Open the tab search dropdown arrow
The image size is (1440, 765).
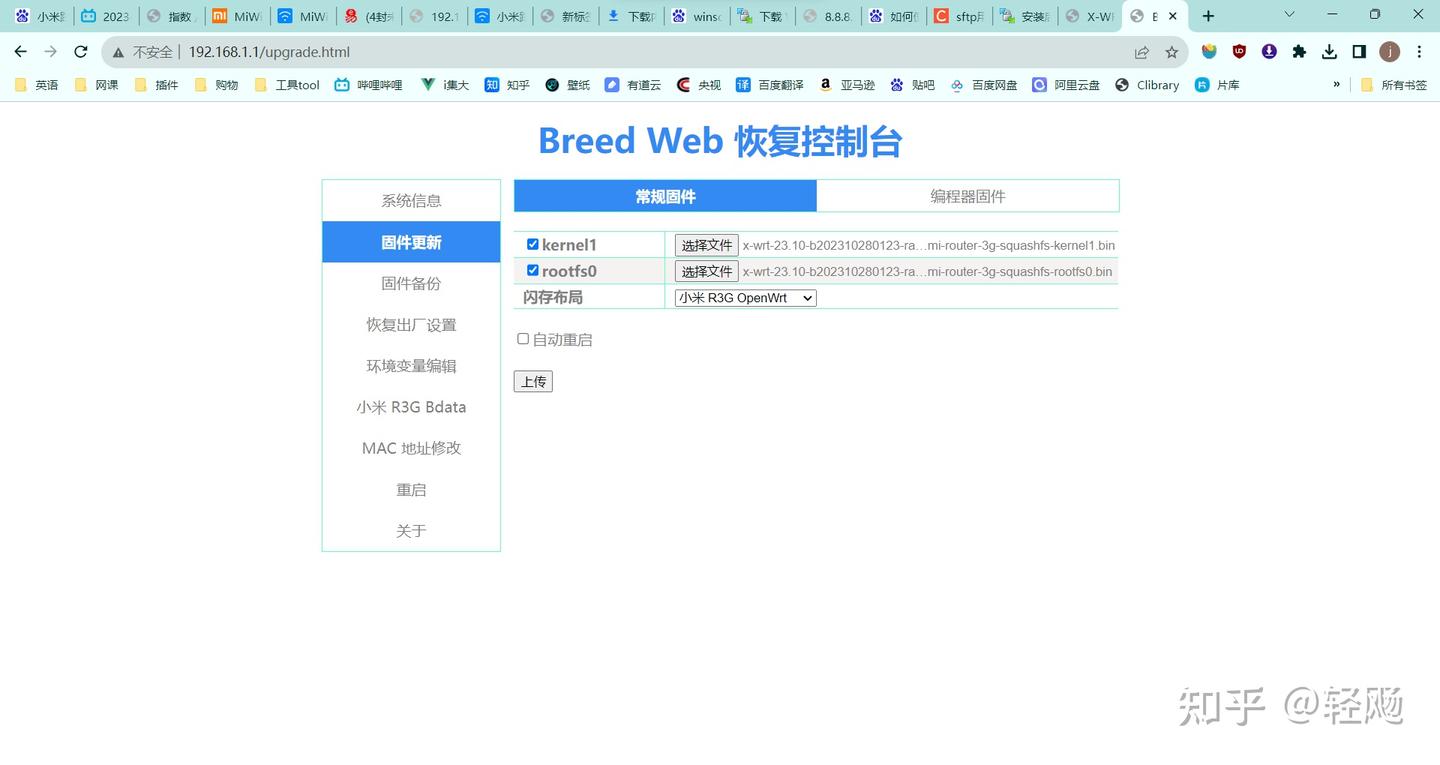click(1290, 15)
